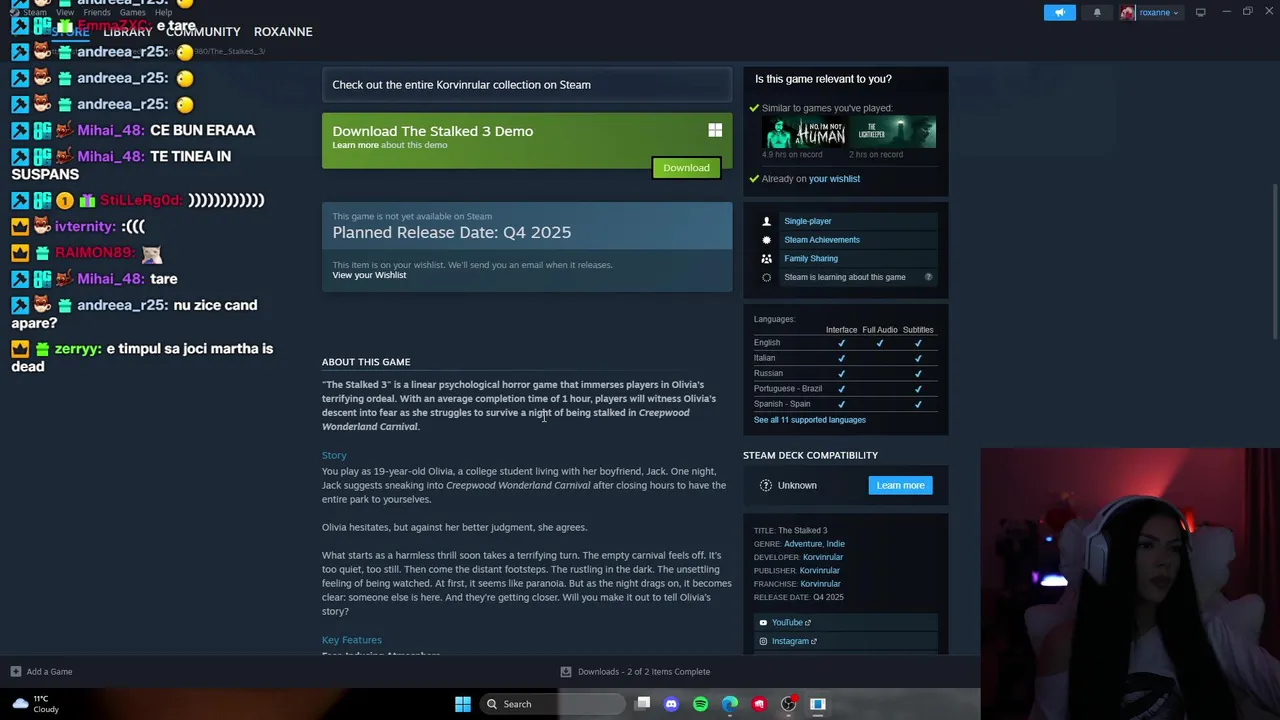Click the YouTube icon
The image size is (1280, 720).
coord(763,623)
